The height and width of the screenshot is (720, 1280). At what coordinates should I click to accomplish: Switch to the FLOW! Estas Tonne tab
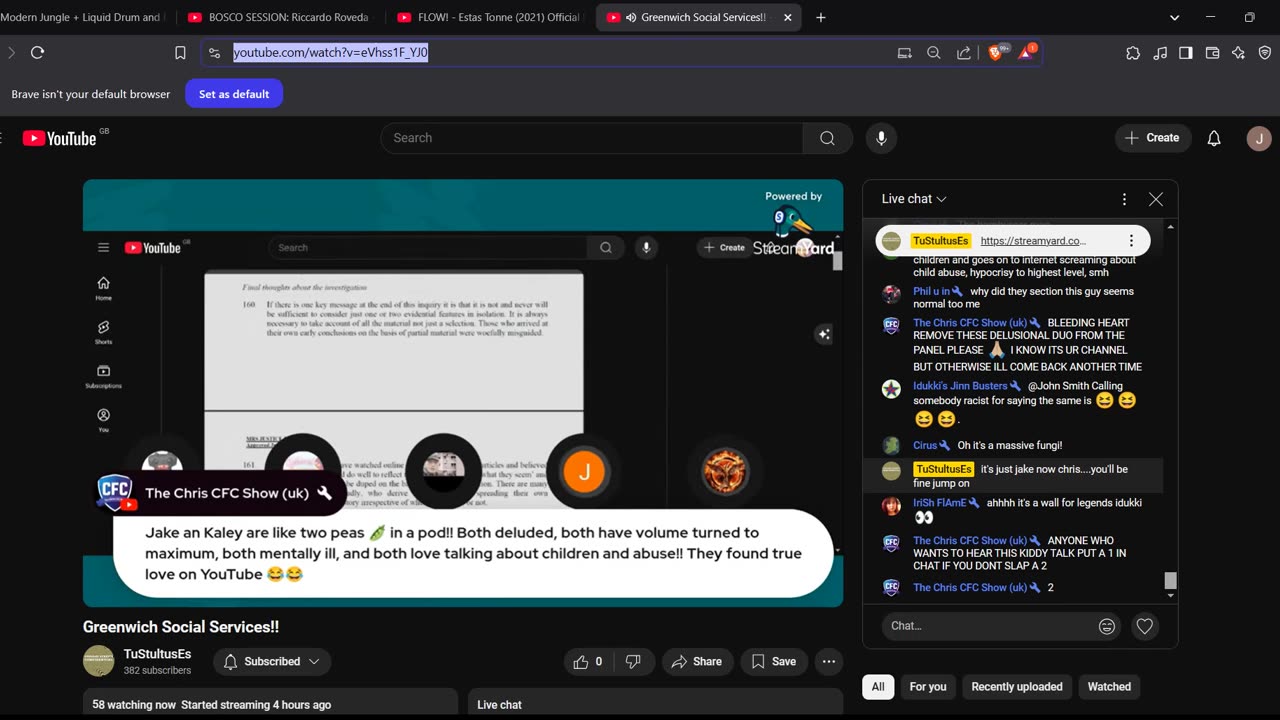(488, 17)
